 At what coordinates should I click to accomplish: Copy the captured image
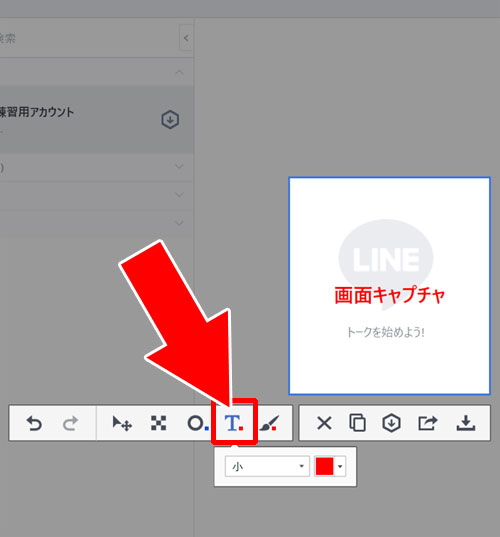click(x=357, y=423)
